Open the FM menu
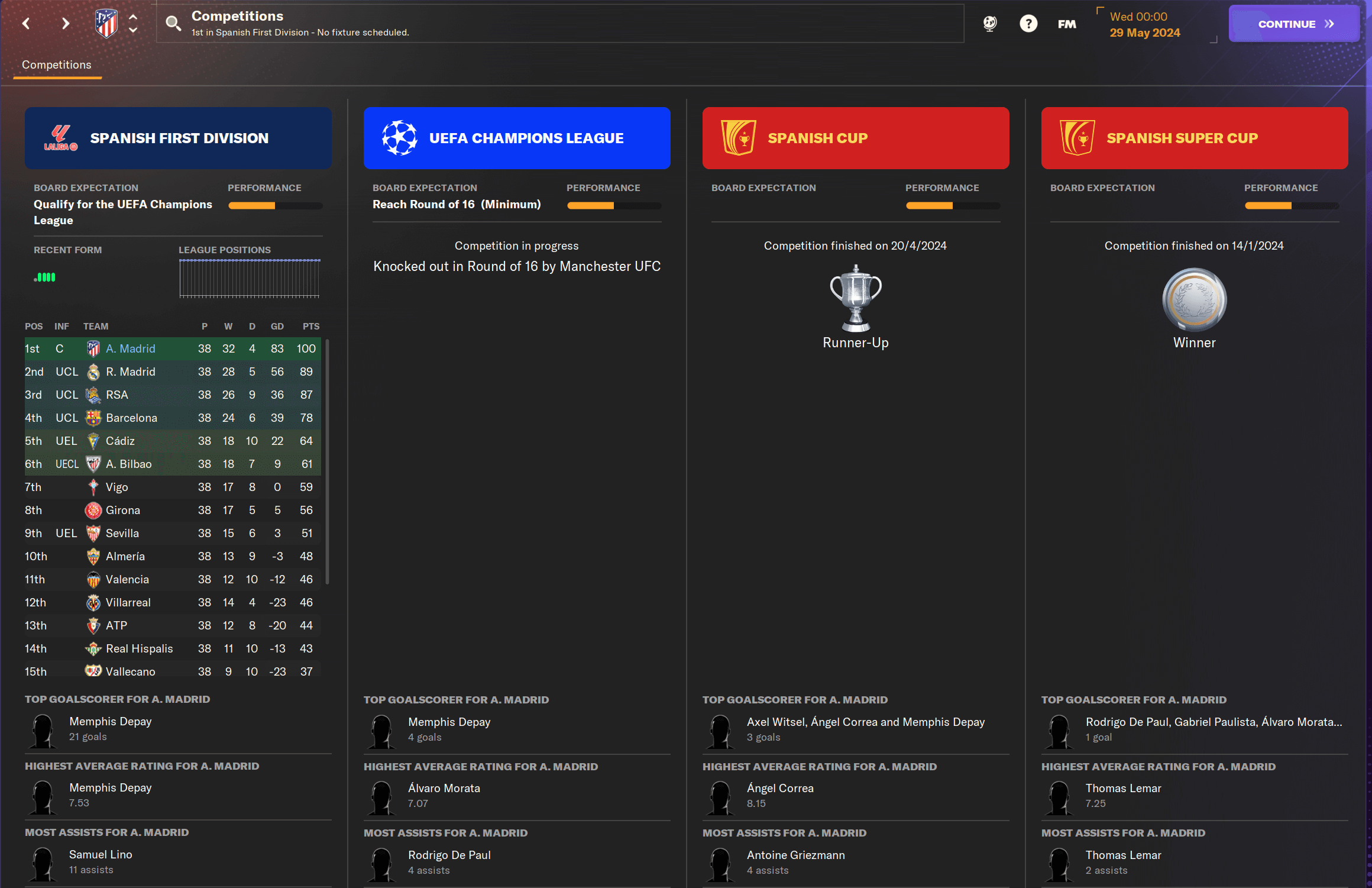Screen dimensions: 1372x888 1067,24
